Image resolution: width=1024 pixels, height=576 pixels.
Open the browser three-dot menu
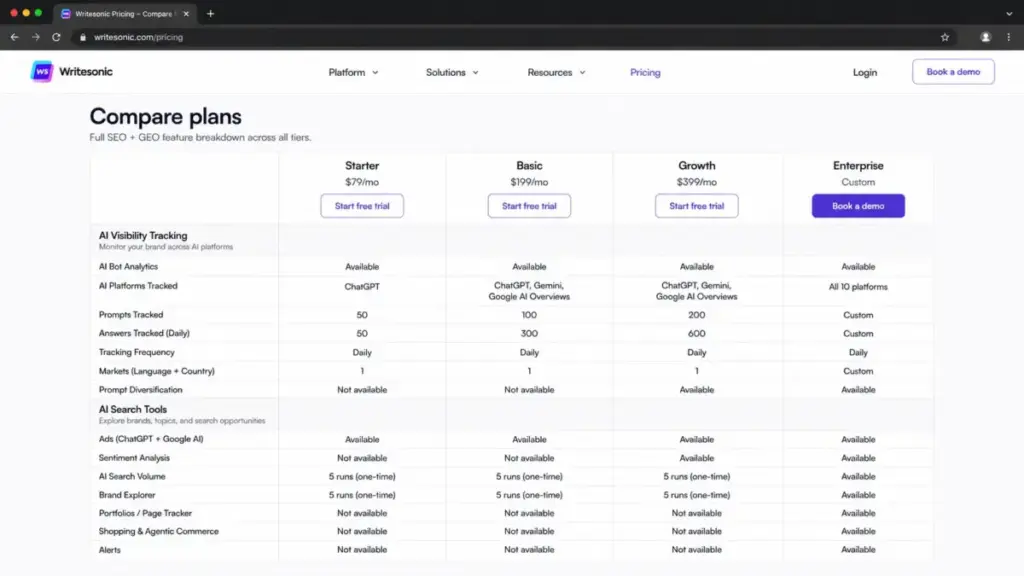point(1008,37)
